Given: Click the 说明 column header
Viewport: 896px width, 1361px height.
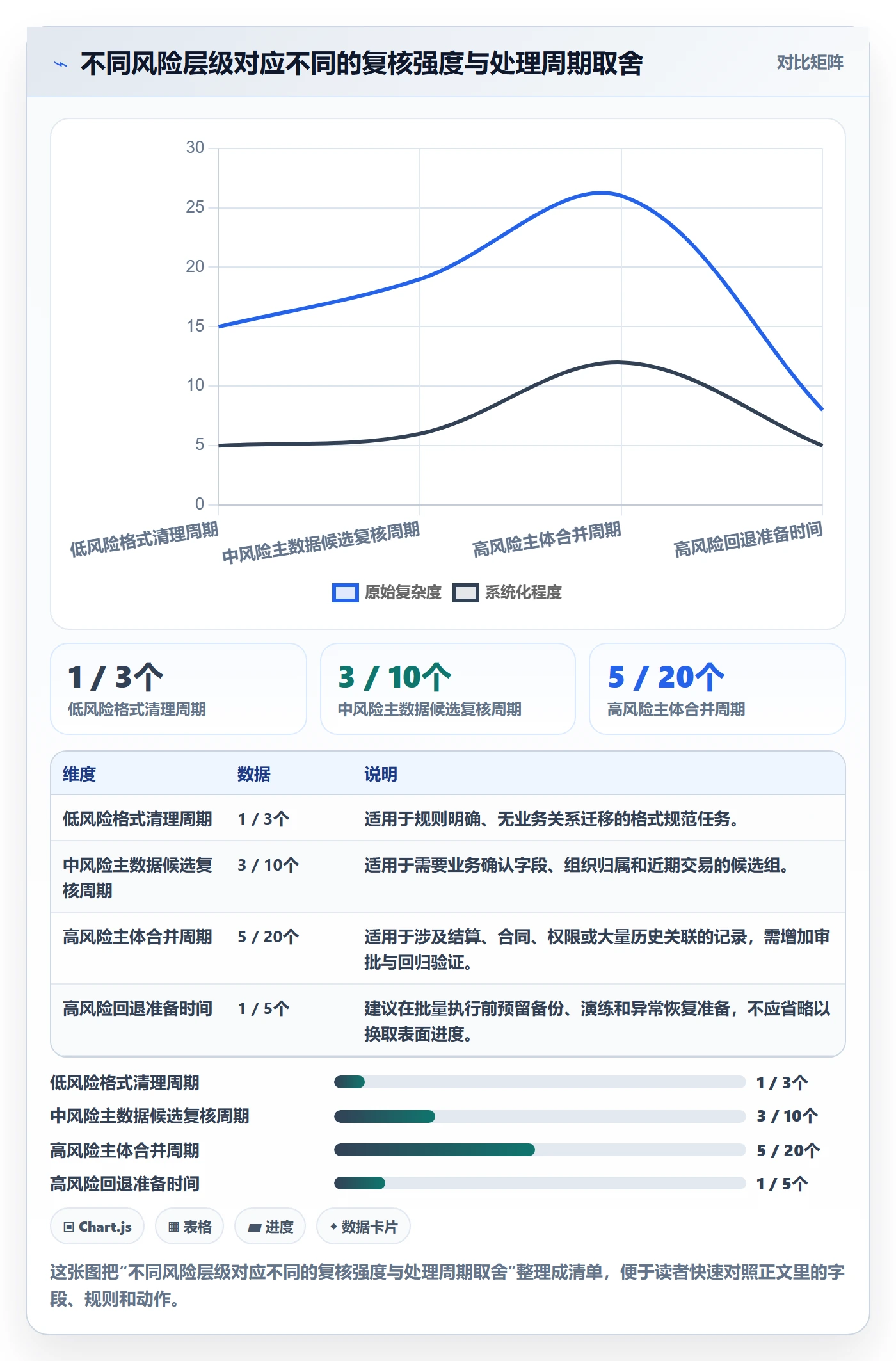Looking at the screenshot, I should [x=381, y=774].
